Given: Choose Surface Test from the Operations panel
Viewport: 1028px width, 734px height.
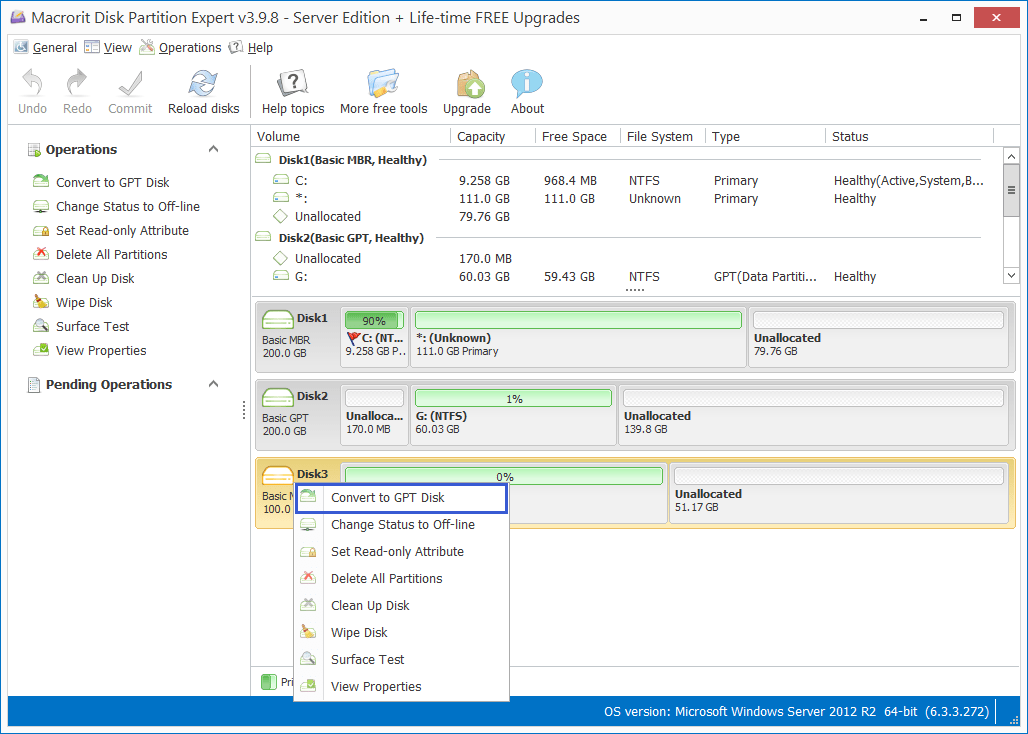Looking at the screenshot, I should [90, 326].
